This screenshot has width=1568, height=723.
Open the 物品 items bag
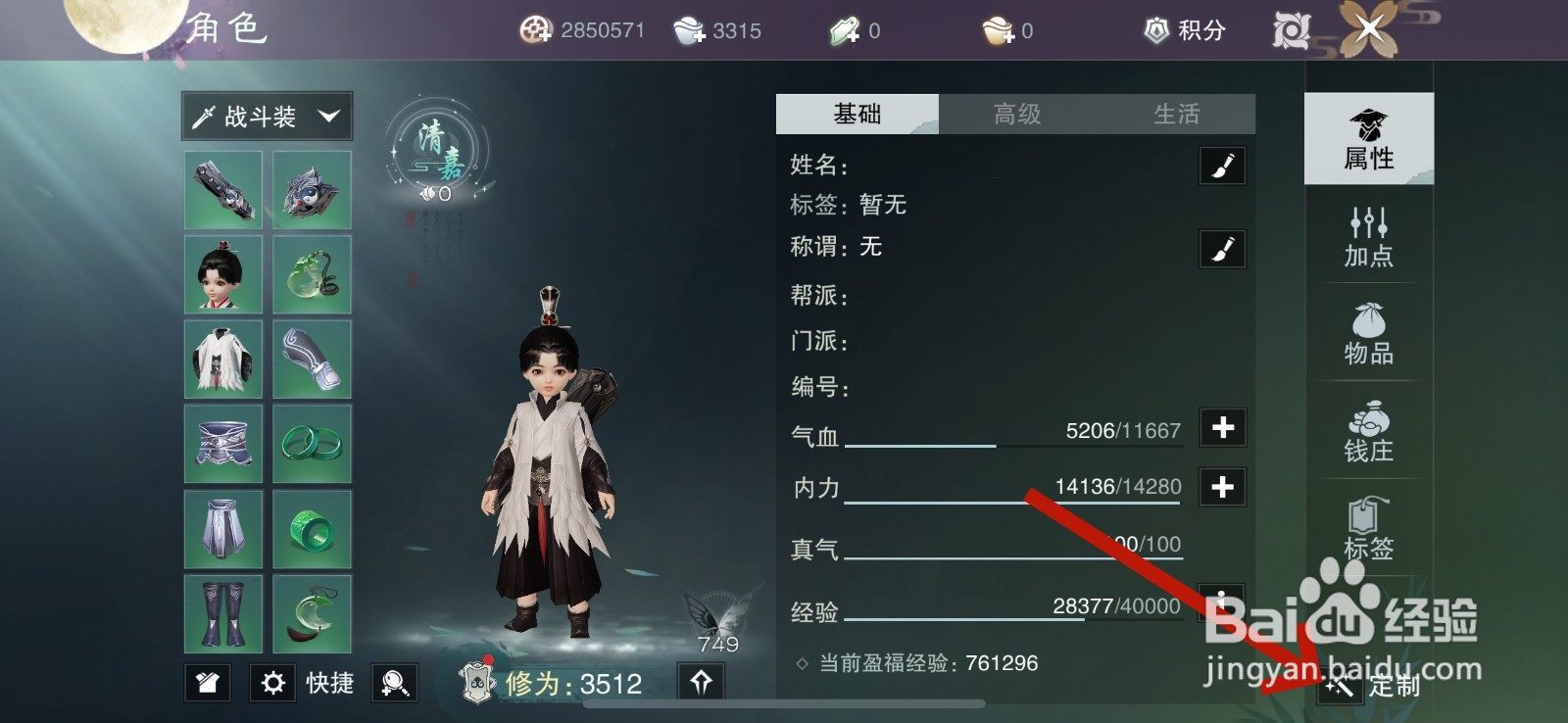1368,334
